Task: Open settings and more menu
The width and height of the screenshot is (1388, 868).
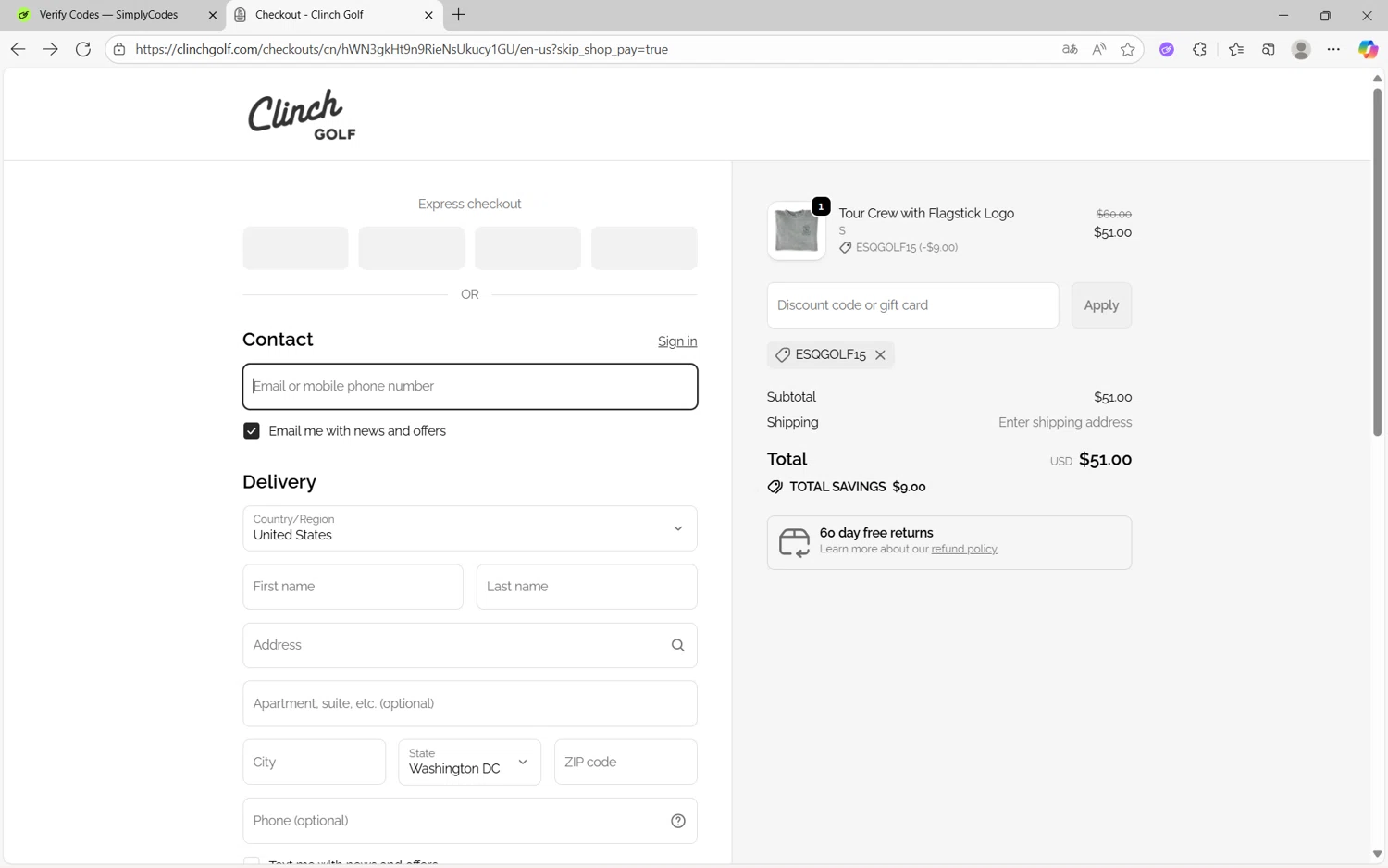Action: coord(1333,49)
